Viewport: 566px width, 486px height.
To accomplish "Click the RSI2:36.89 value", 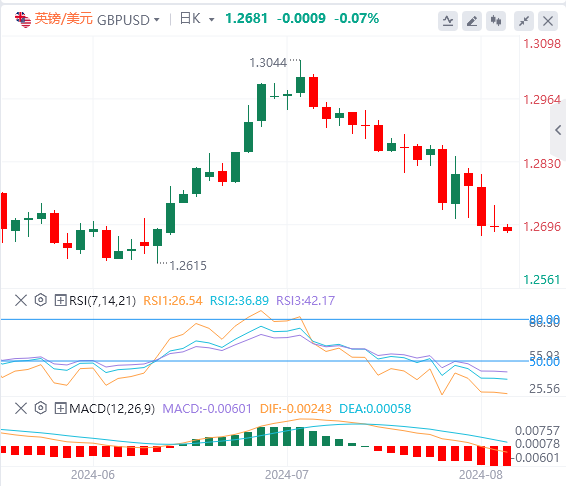I will [239, 300].
